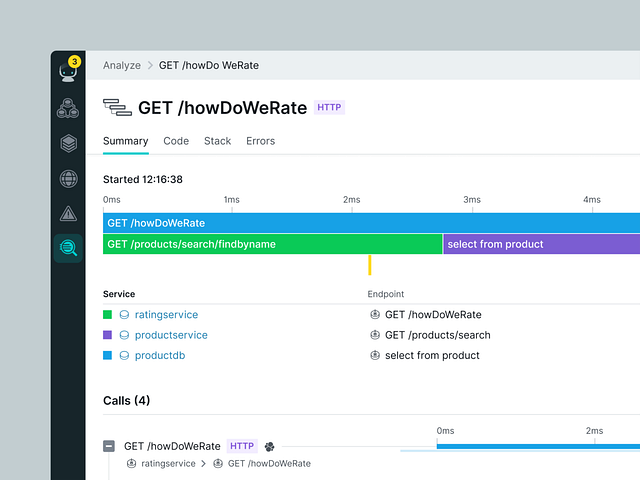Open the ratingservice service link
640x480 pixels.
pos(166,315)
